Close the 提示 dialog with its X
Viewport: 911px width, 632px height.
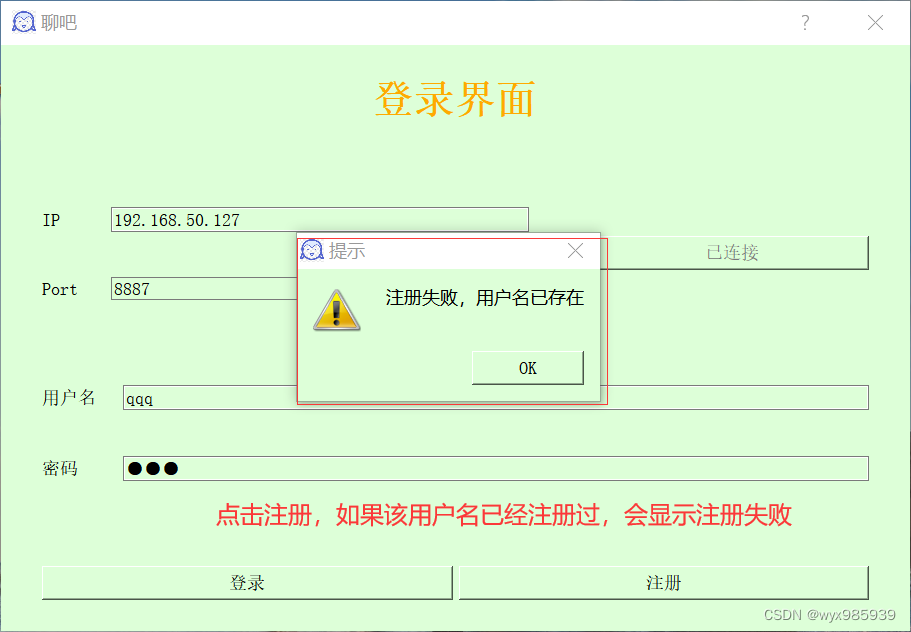(575, 251)
